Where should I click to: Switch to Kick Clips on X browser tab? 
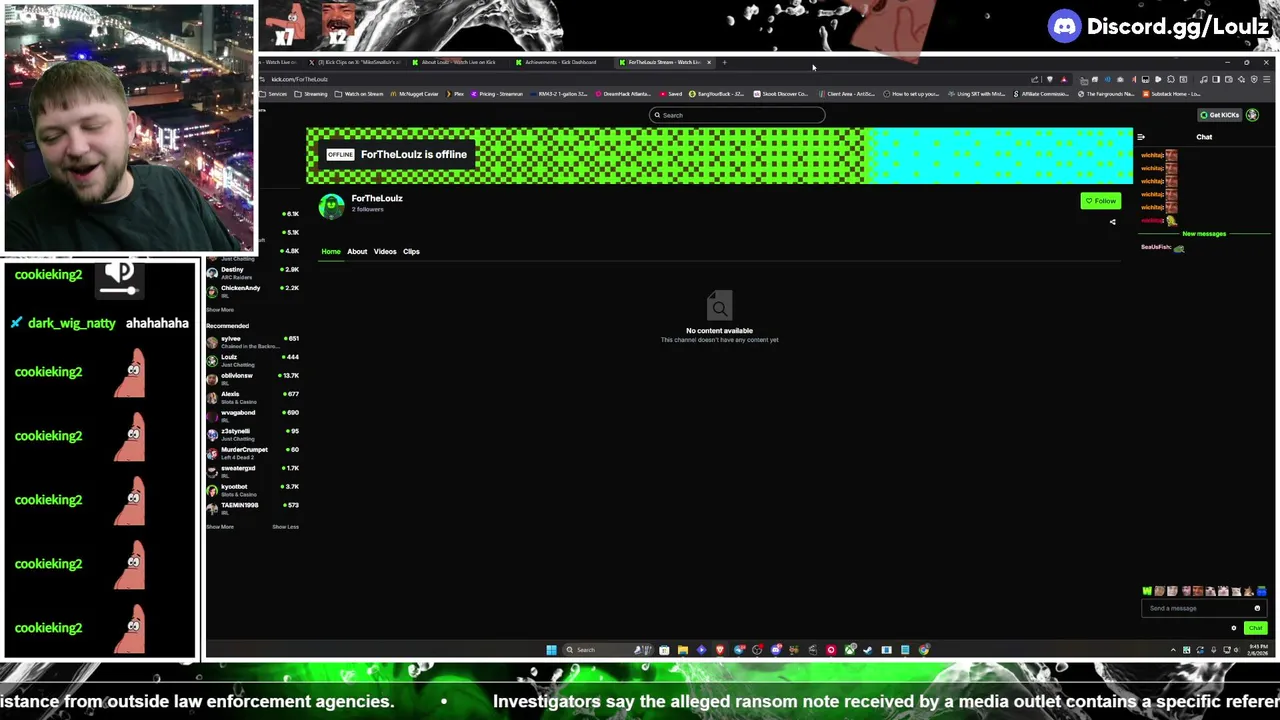pos(355,62)
